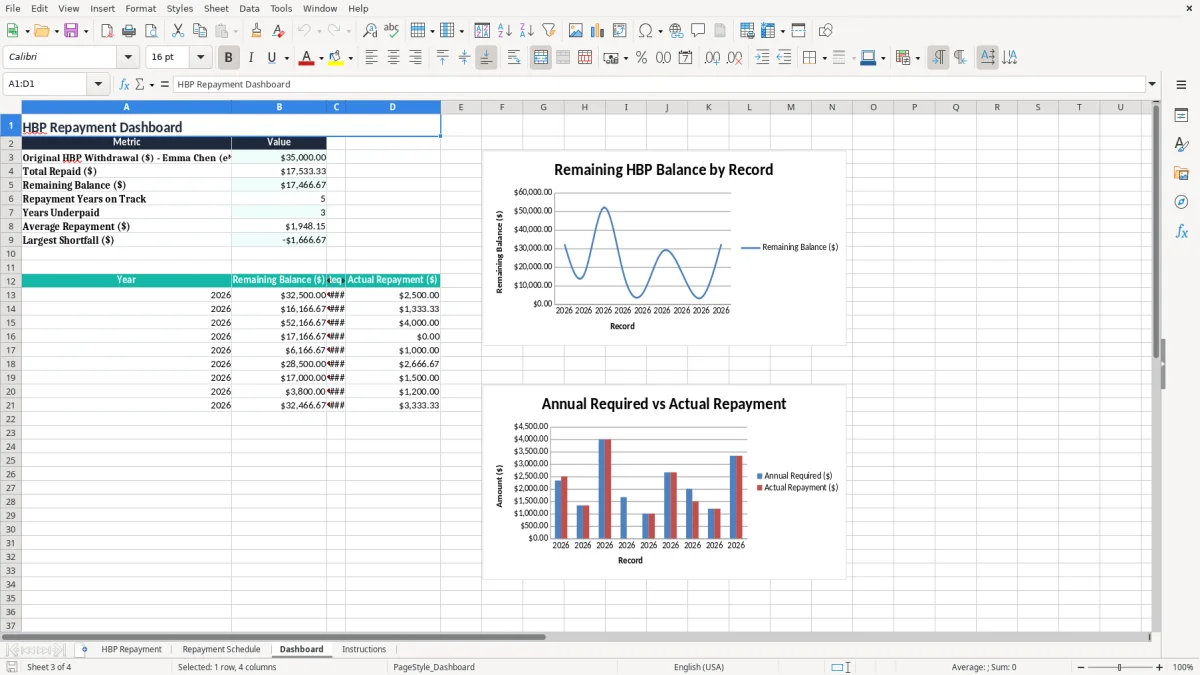Toggle Italic formatting button
Viewport: 1200px width, 675px height.
coord(251,58)
